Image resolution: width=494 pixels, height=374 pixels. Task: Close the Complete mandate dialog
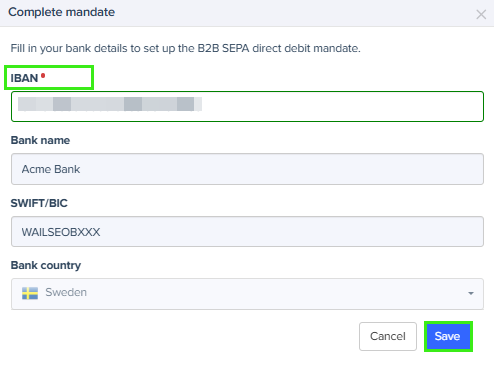coord(481,14)
